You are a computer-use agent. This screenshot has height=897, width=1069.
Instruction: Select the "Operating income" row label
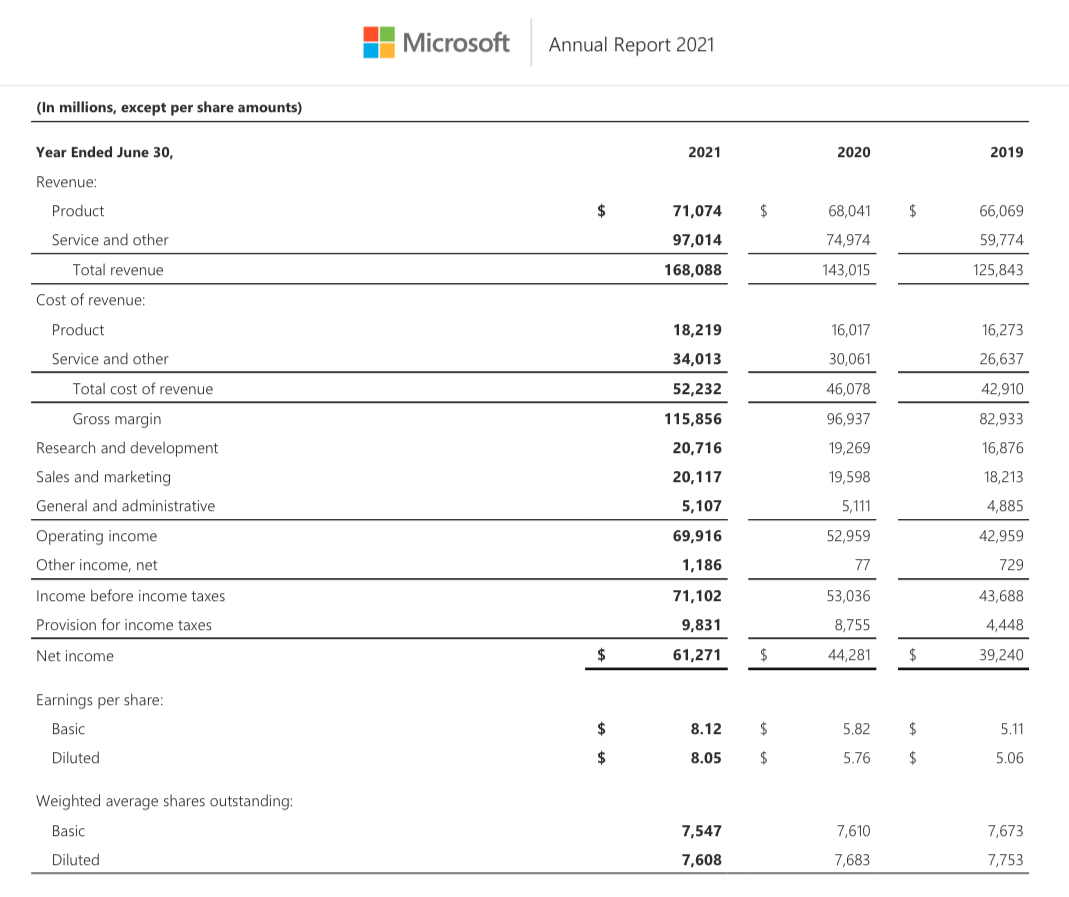(96, 536)
